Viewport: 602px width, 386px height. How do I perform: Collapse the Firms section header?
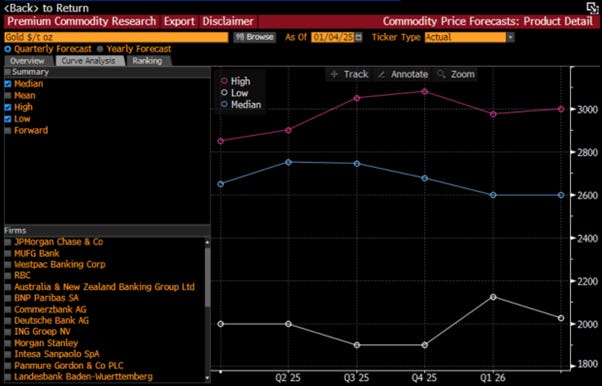click(x=107, y=230)
